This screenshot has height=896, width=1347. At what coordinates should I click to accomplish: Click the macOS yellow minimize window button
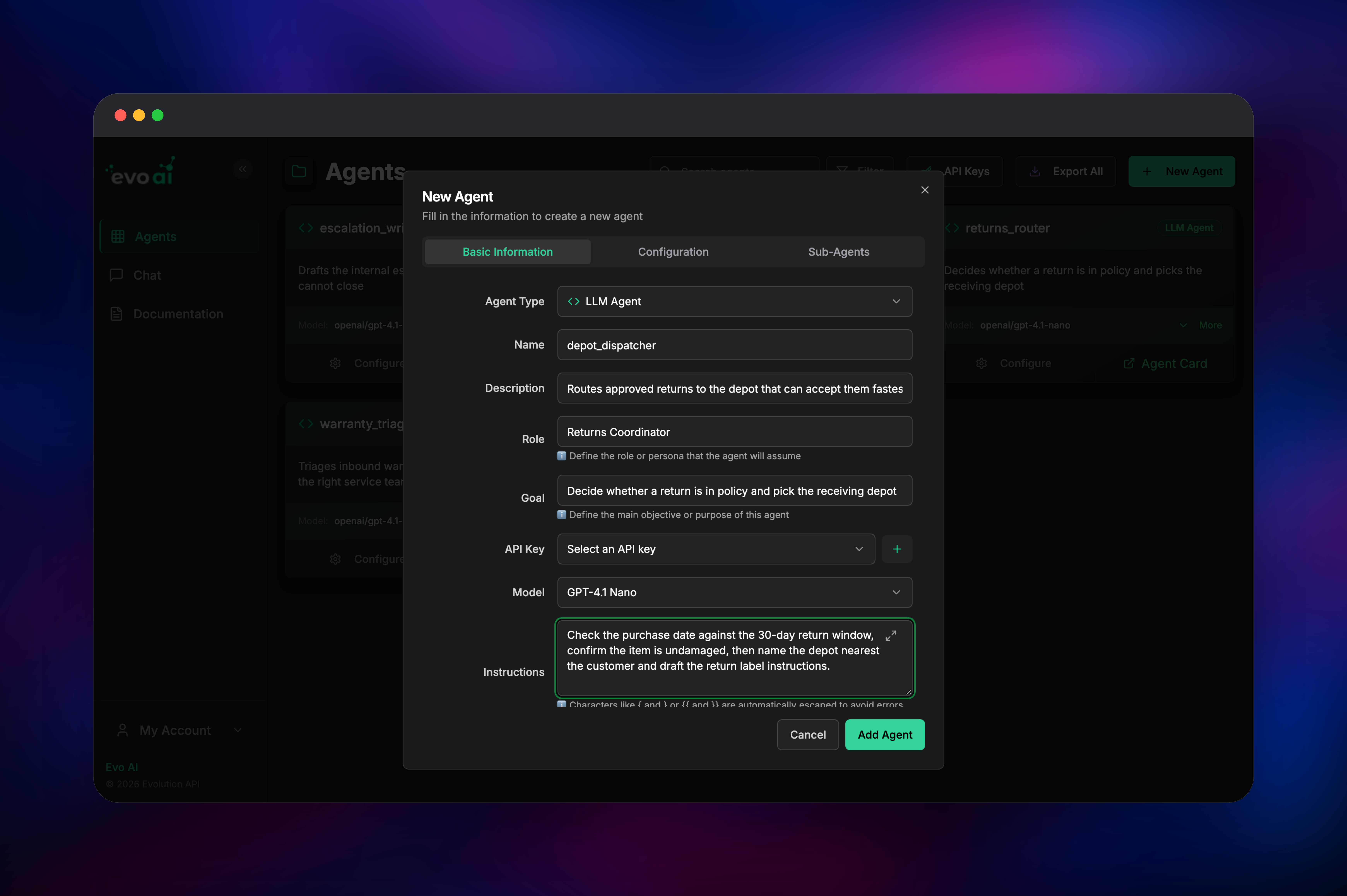[139, 116]
